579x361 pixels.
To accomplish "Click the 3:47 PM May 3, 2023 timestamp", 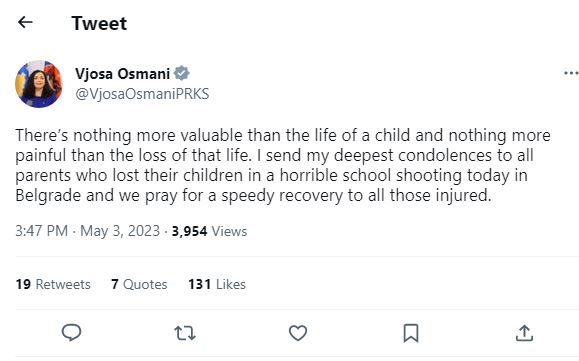I will 88,231.
